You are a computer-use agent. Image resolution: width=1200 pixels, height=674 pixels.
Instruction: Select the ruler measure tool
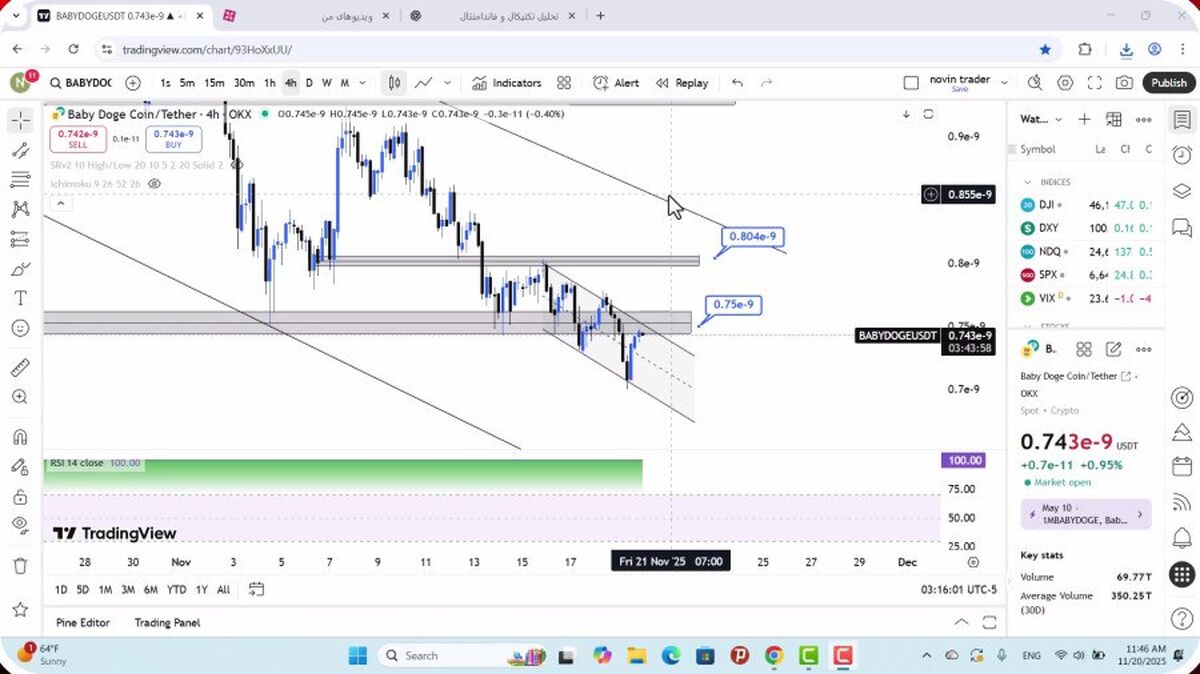coord(20,367)
